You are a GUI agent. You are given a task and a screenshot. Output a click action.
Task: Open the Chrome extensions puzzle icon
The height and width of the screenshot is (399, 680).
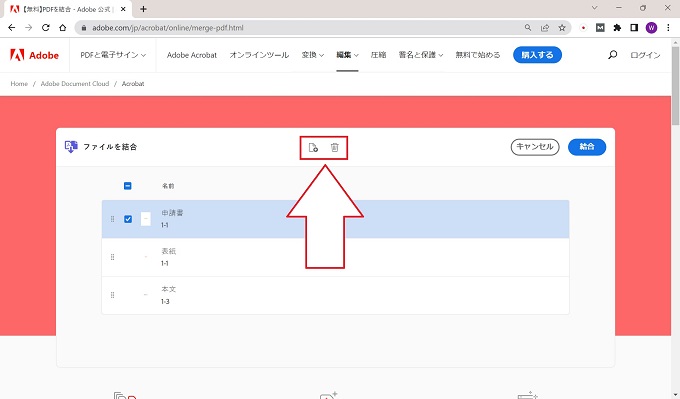pyautogui.click(x=617, y=28)
